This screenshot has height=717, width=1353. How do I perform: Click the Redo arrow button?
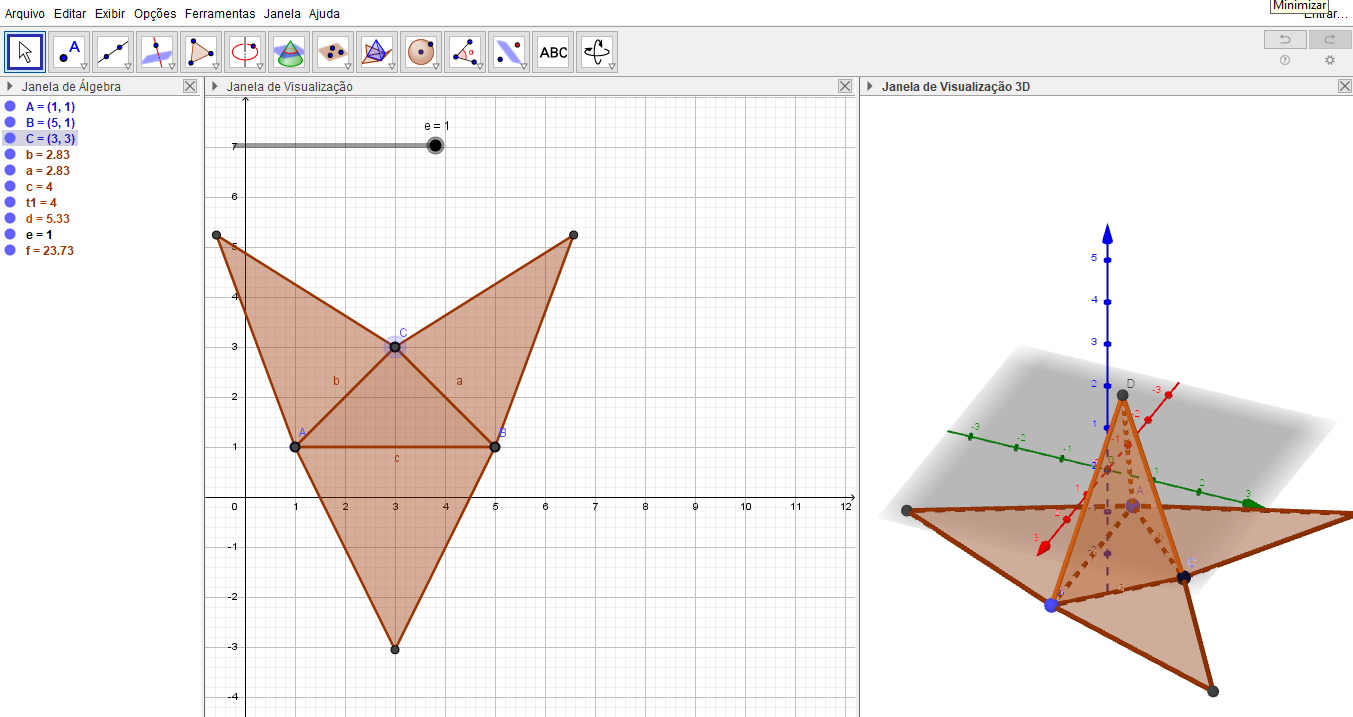(1330, 40)
